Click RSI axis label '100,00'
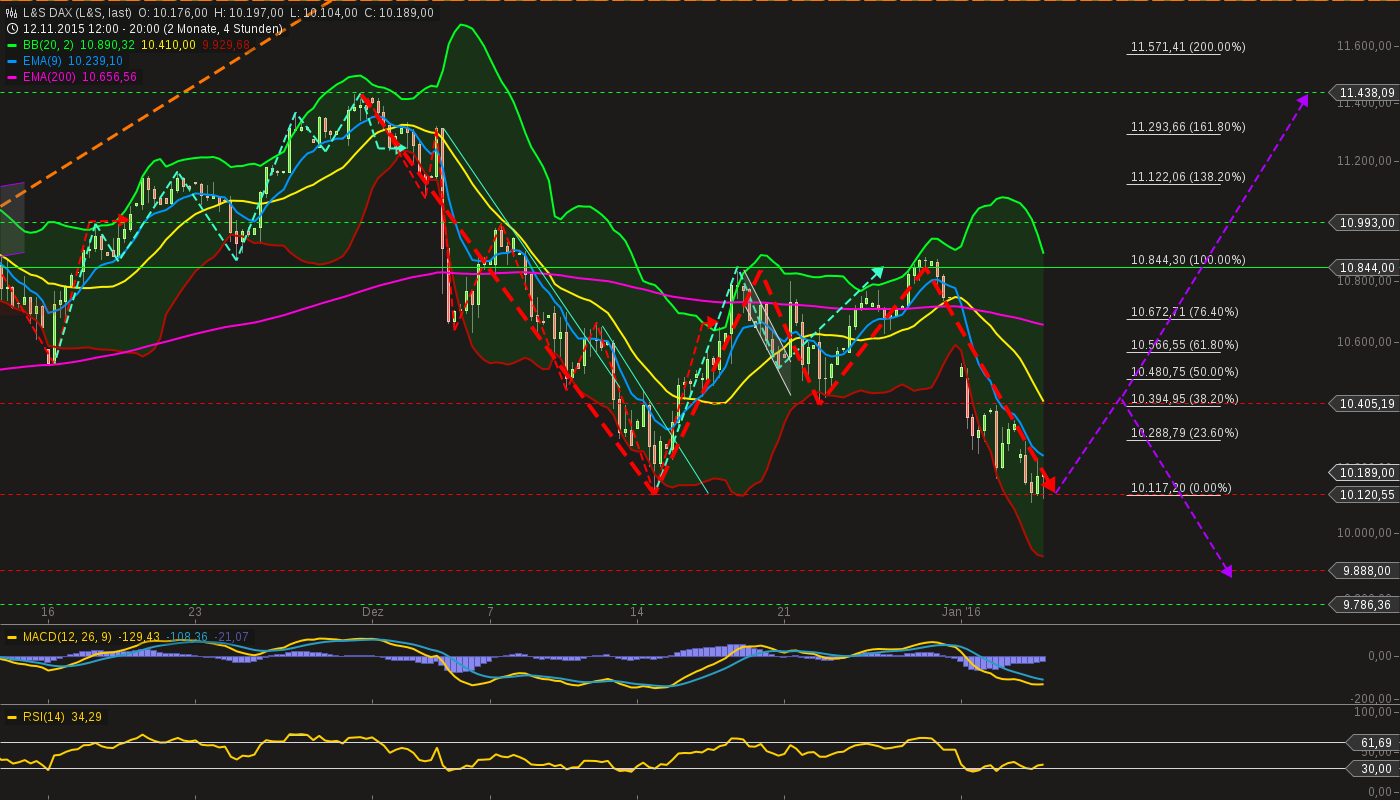1400x800 pixels. coord(1374,712)
